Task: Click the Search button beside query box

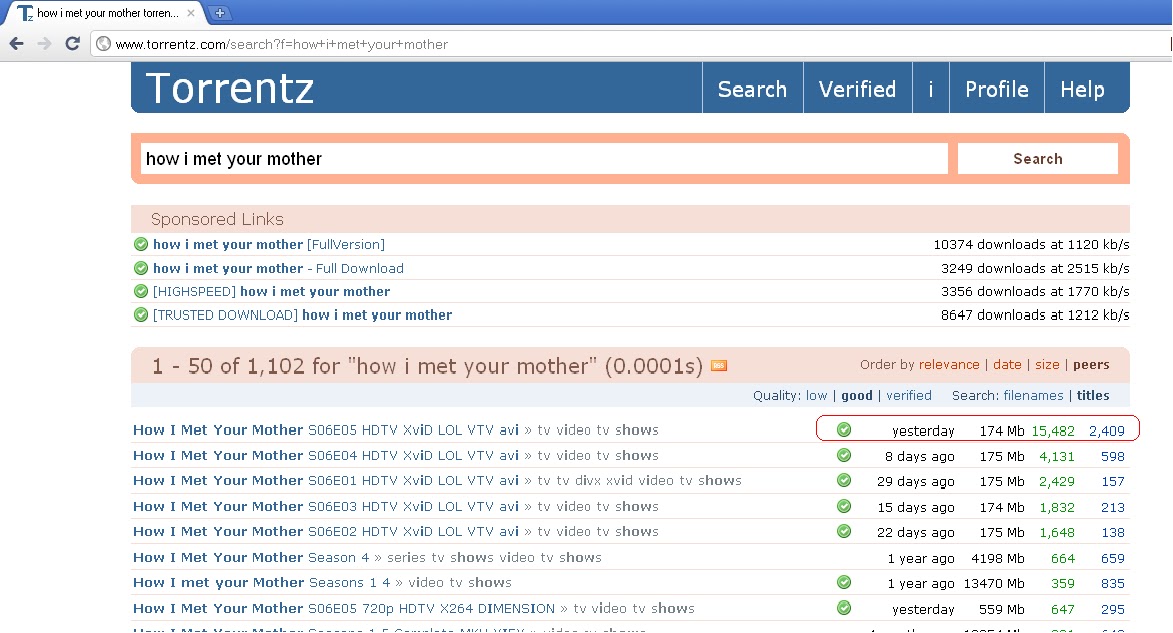Action: (1038, 159)
